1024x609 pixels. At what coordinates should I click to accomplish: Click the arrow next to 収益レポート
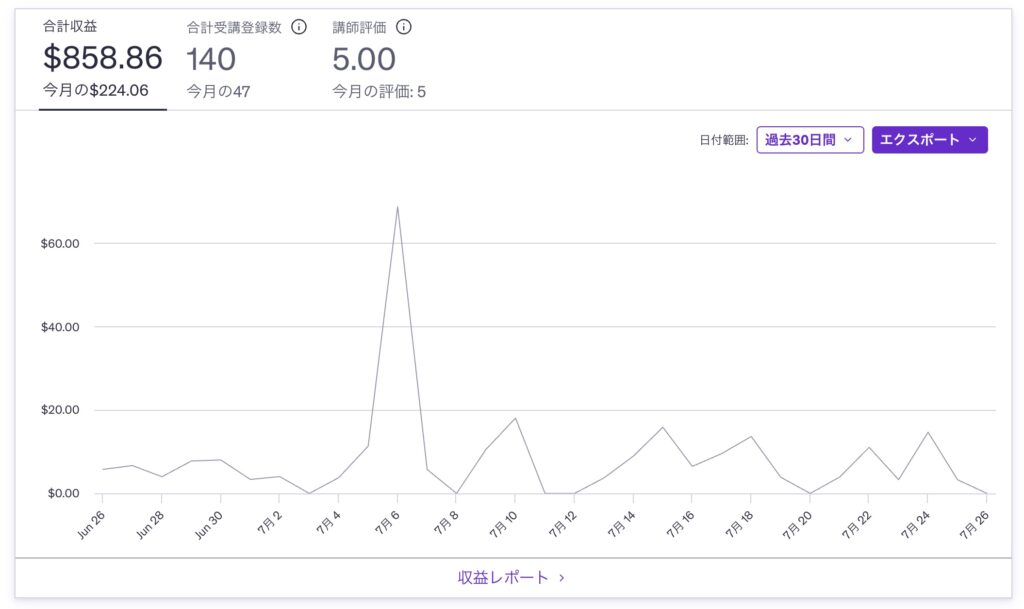point(562,578)
